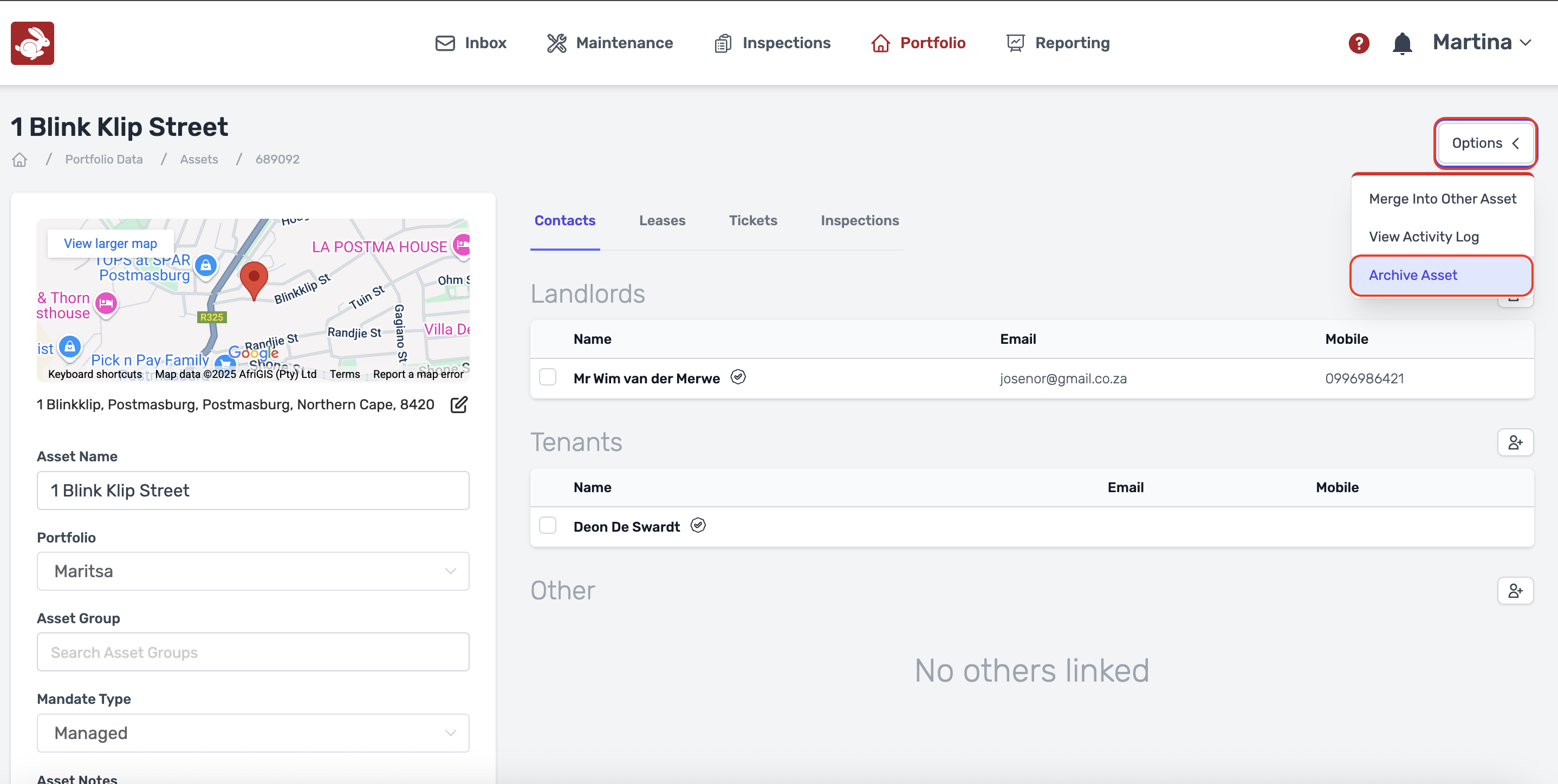
Task: Choose Archive Asset from options menu
Action: coord(1413,275)
